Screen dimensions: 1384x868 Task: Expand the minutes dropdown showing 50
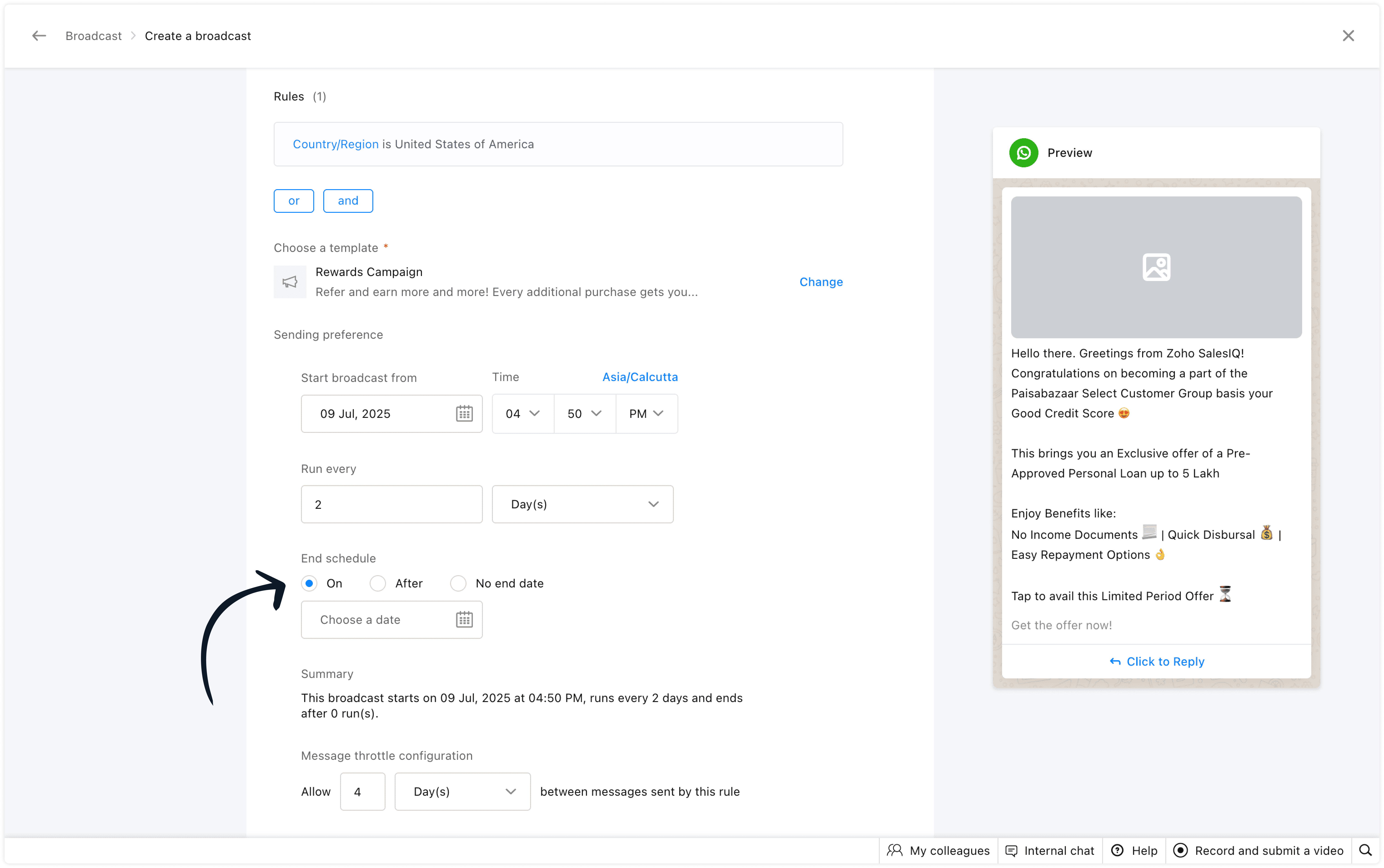click(584, 413)
